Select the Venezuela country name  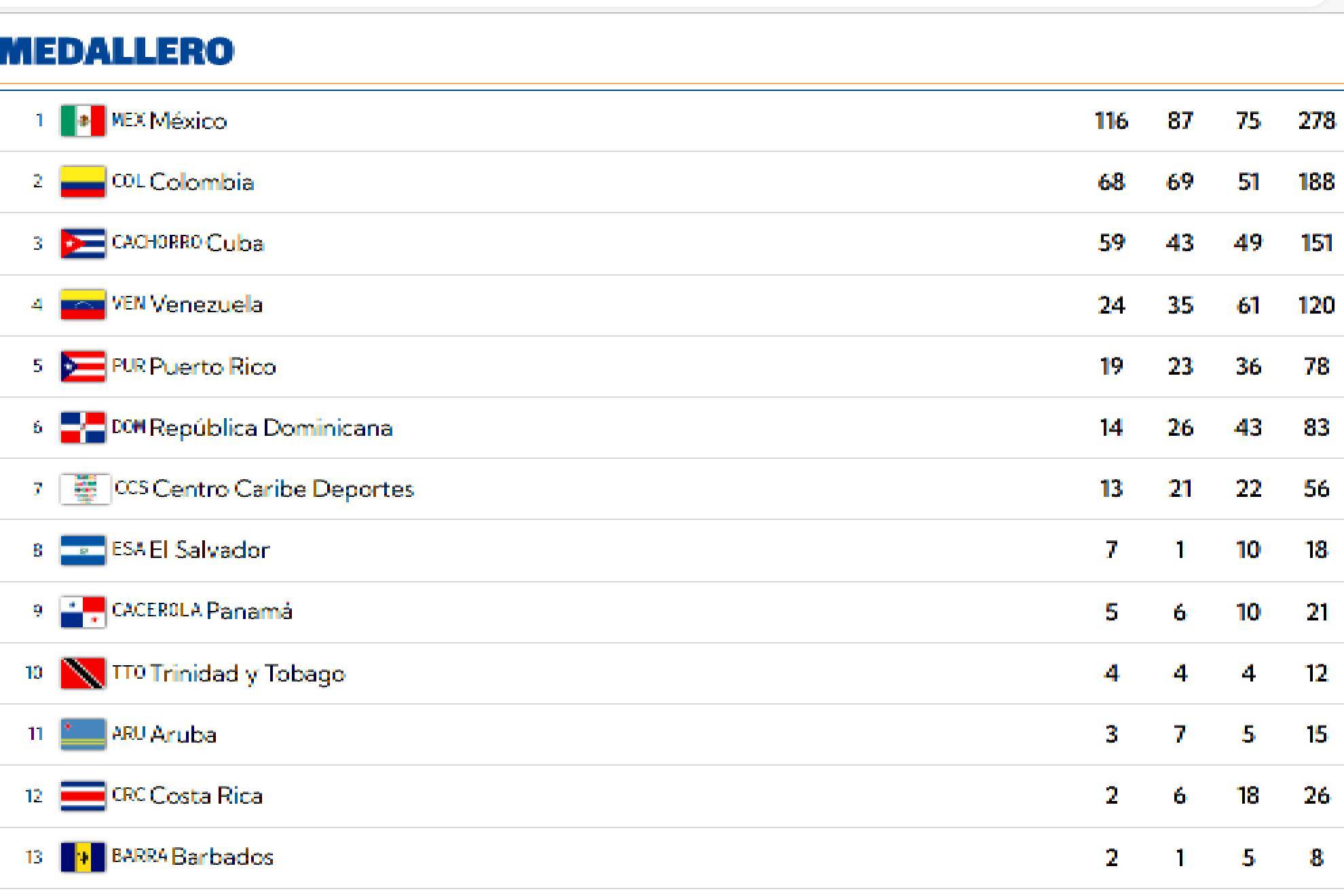tap(206, 304)
